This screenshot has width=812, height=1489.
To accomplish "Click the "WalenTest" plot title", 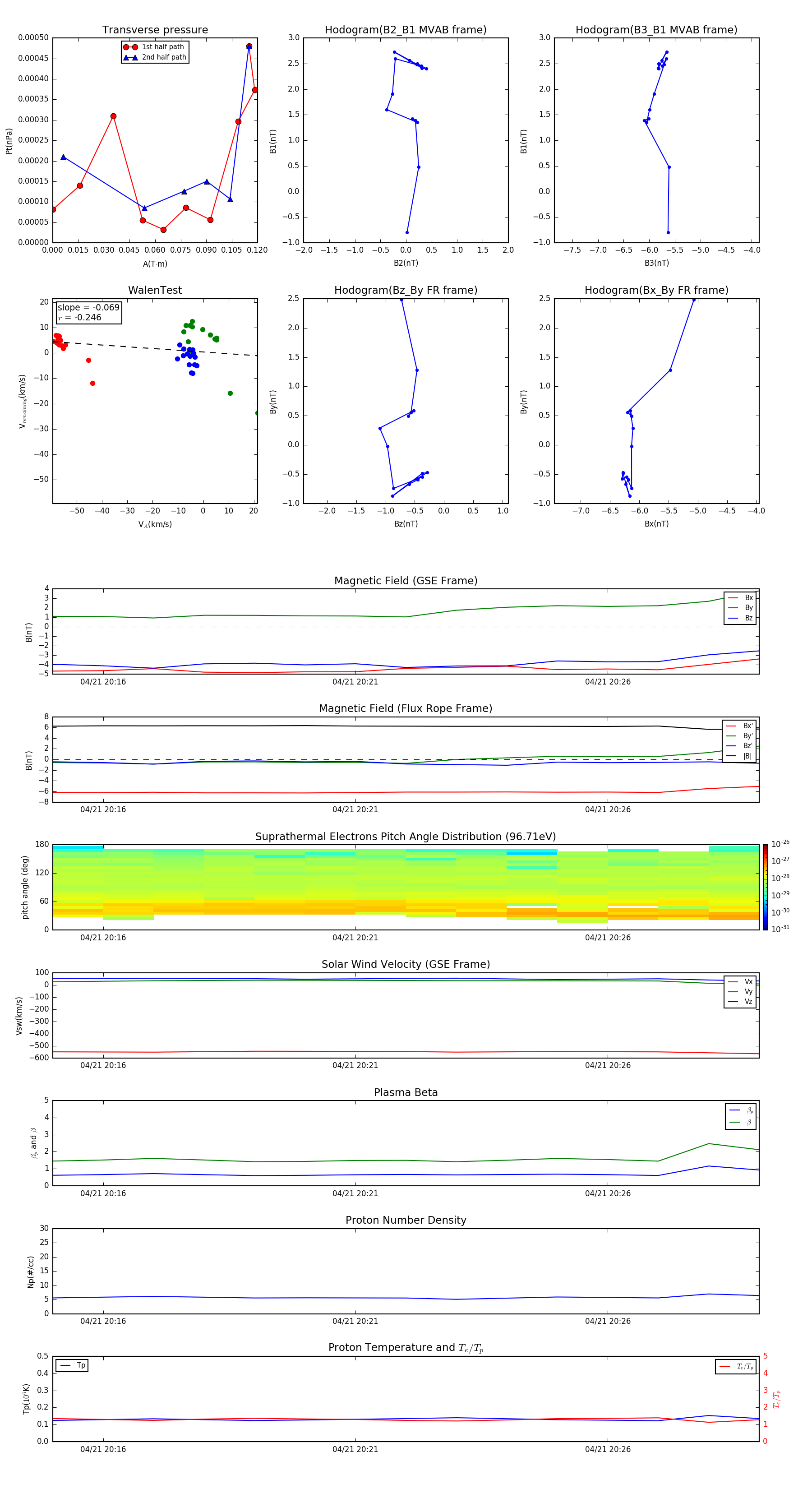I will (x=155, y=290).
